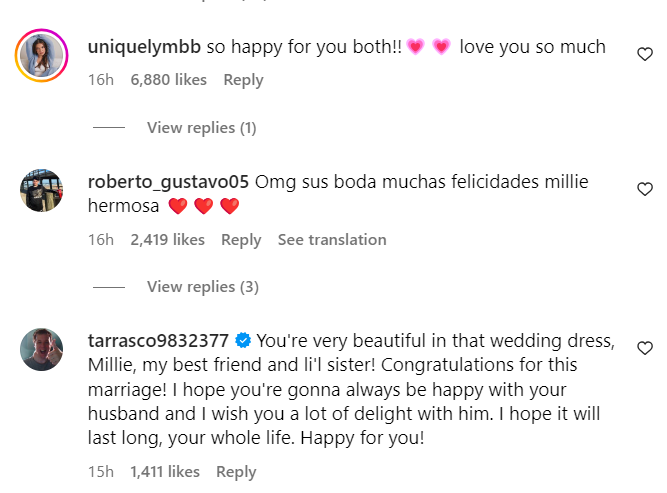The height and width of the screenshot is (493, 667).
Task: Like roberto_gustavo05's comment with heart icon
Action: pyautogui.click(x=645, y=189)
